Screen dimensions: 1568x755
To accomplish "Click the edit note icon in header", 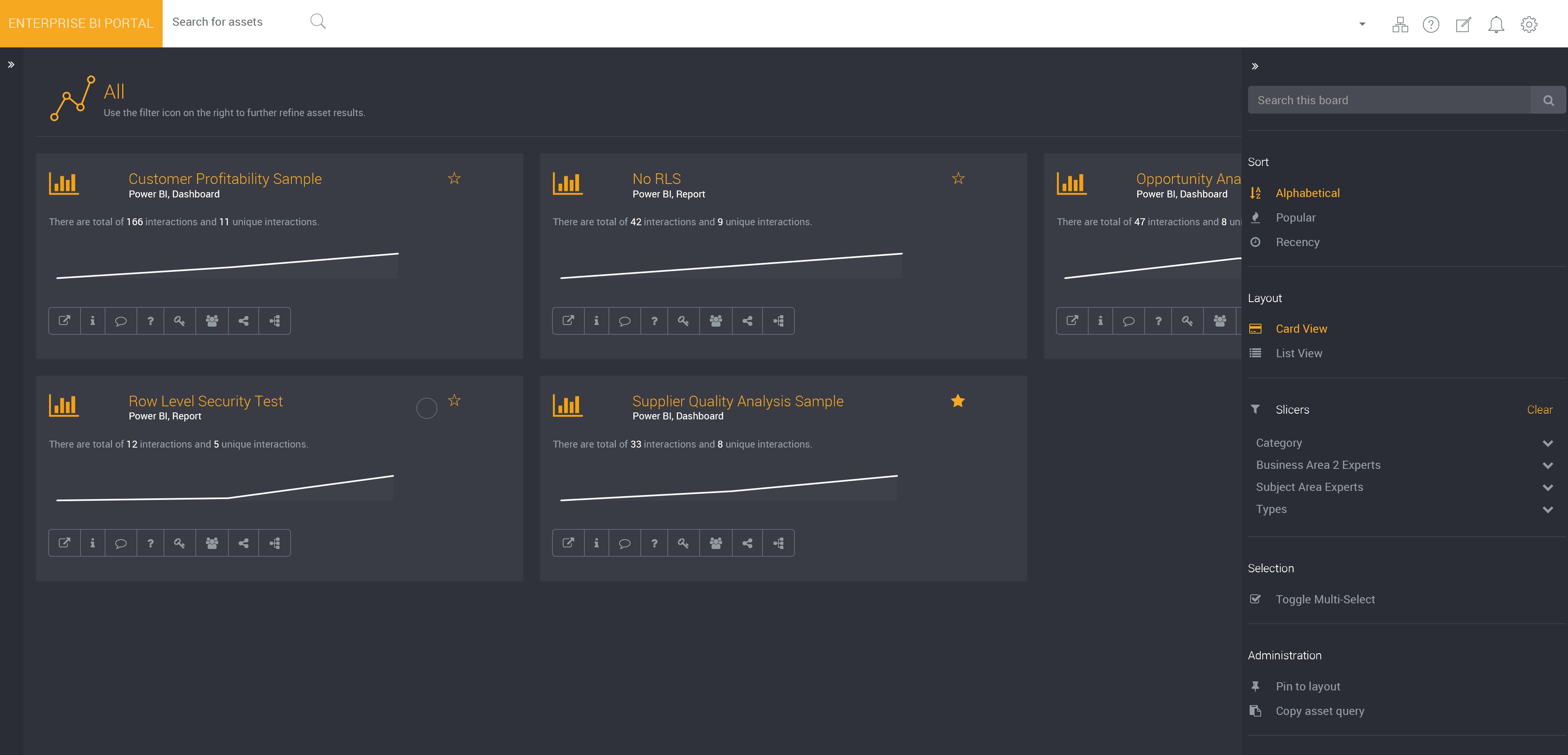I will tap(1463, 25).
